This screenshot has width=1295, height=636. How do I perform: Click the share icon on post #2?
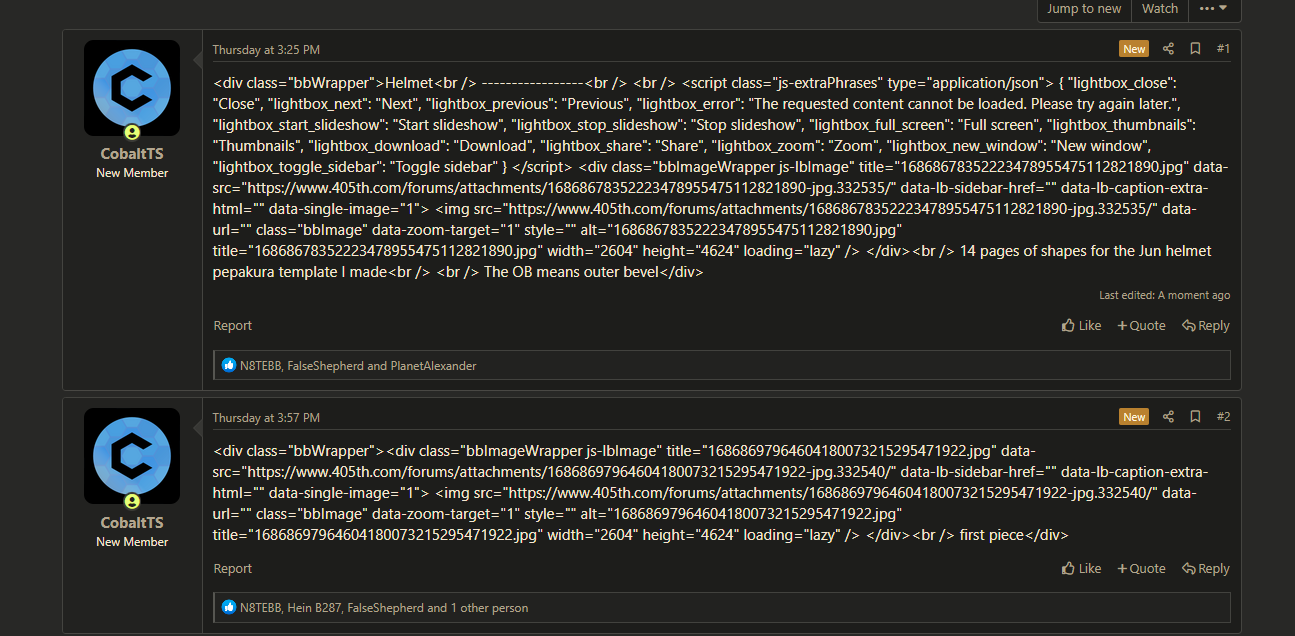pos(1168,417)
